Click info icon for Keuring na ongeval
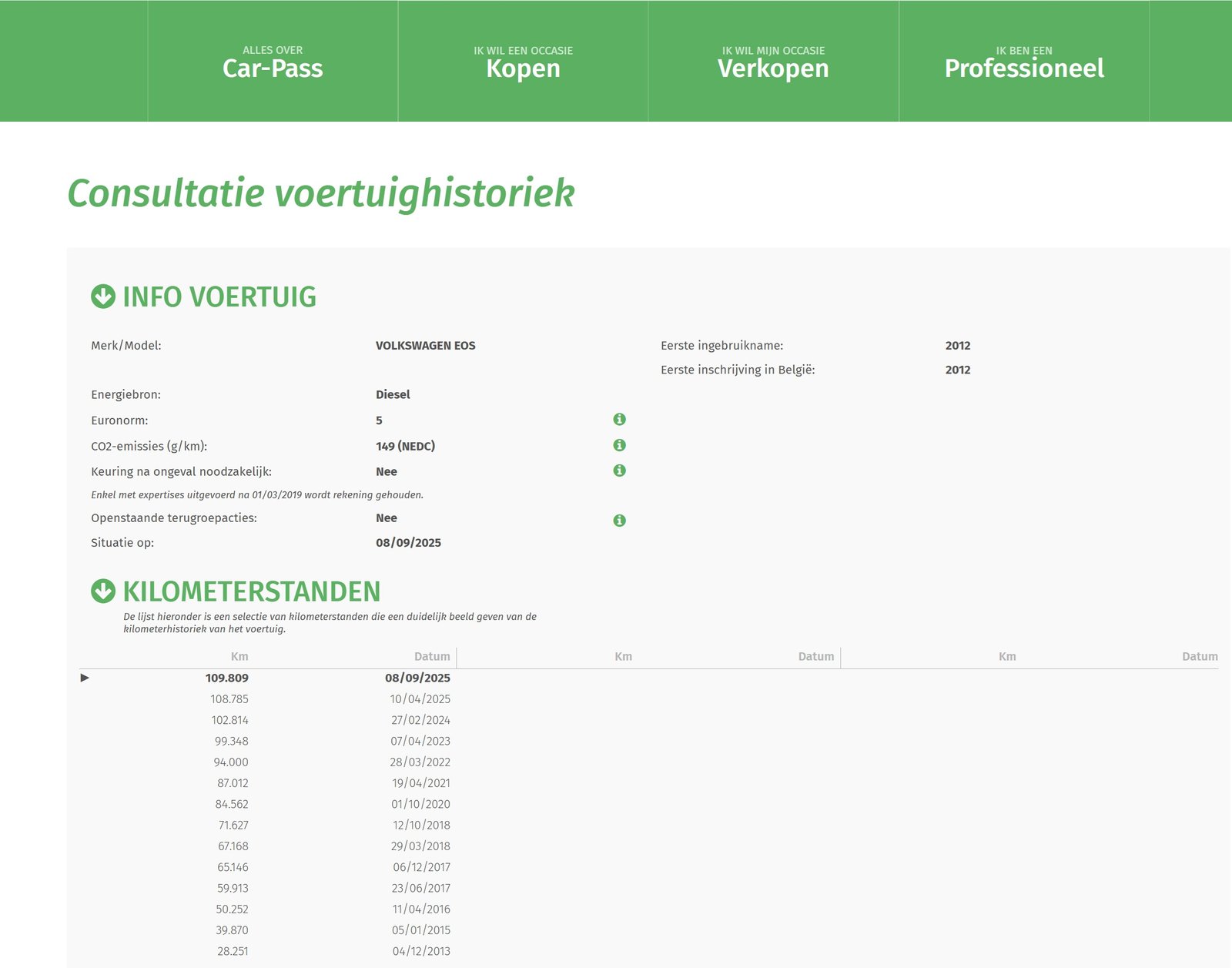The height and width of the screenshot is (968, 1232). tap(619, 471)
